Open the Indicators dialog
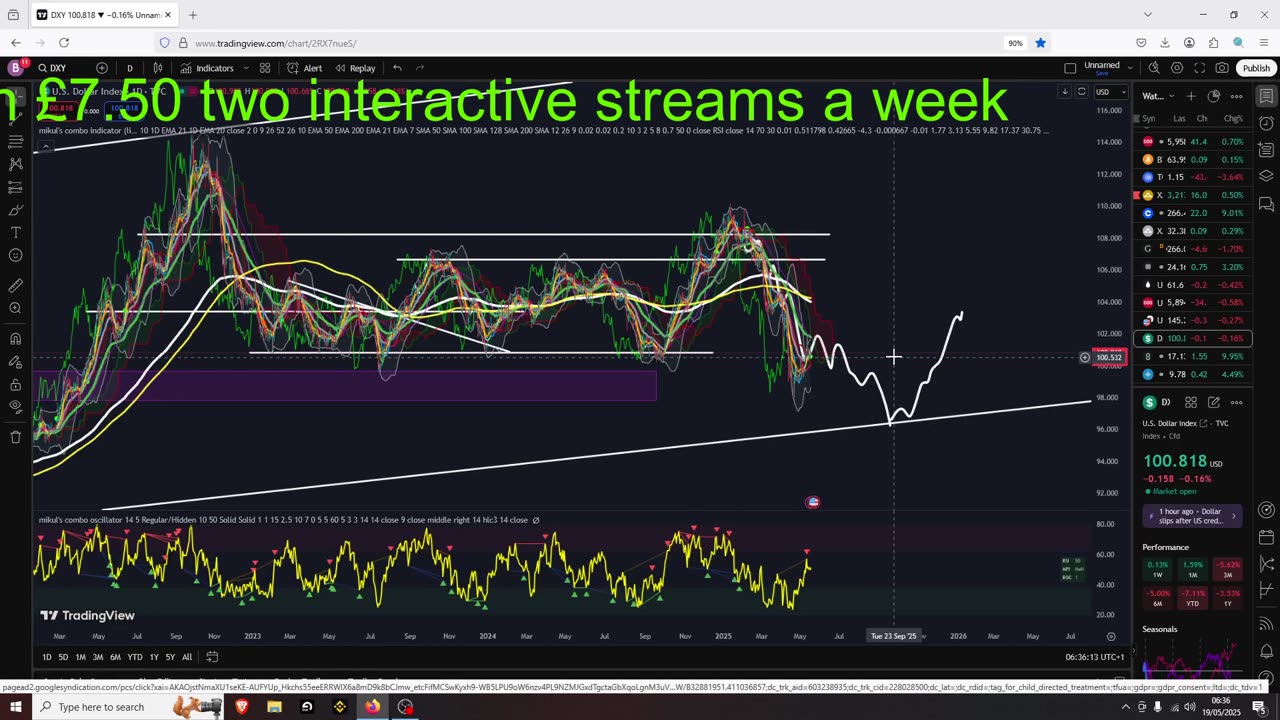 (x=207, y=68)
